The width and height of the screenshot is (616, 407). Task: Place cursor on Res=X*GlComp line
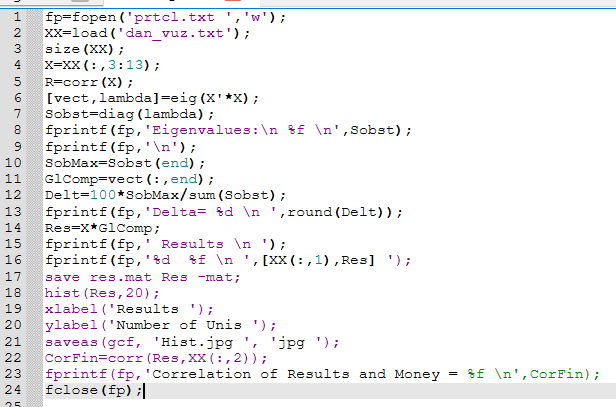click(95, 227)
